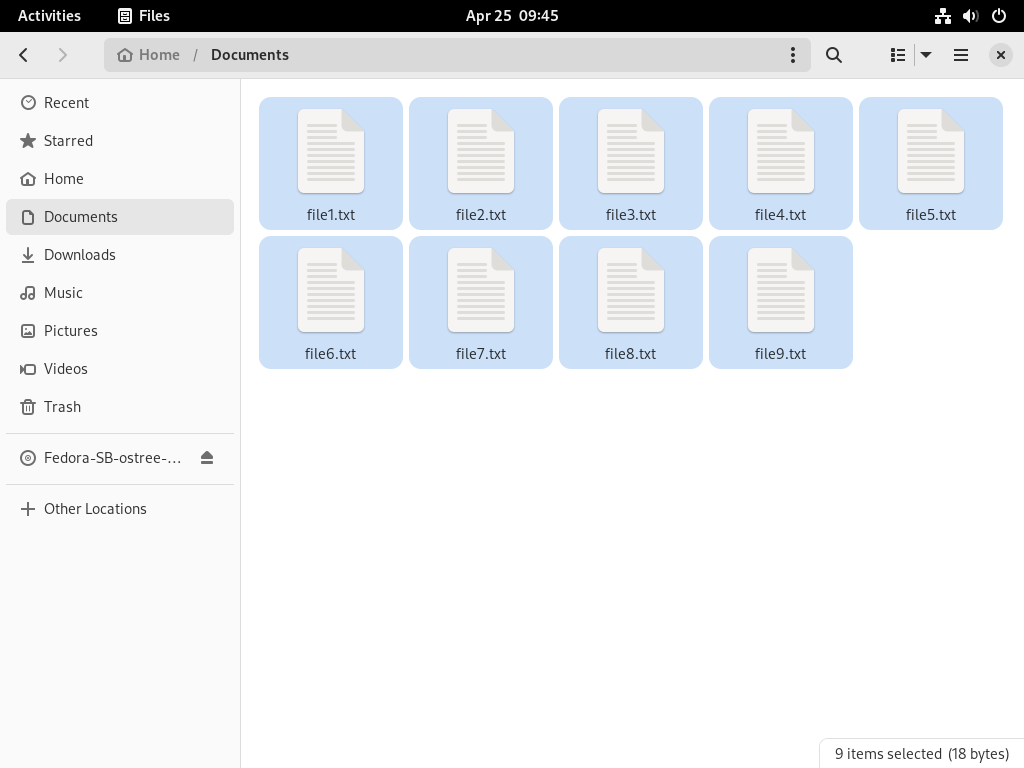Image resolution: width=1024 pixels, height=768 pixels.
Task: Open Music in the sidebar
Action: point(120,293)
